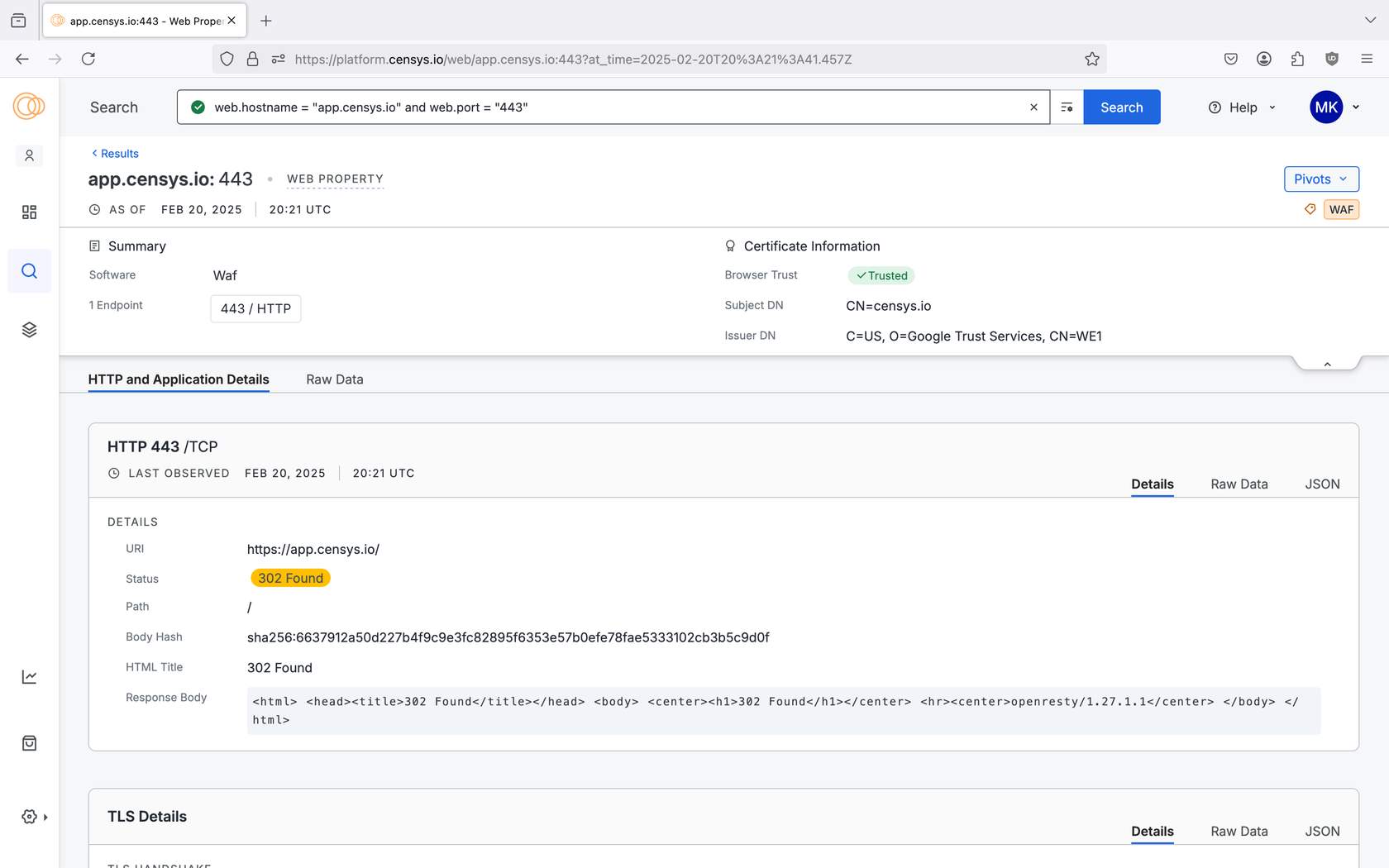This screenshot has height=868, width=1389.
Task: Open the shopping bag sidebar icon
Action: coord(29,743)
